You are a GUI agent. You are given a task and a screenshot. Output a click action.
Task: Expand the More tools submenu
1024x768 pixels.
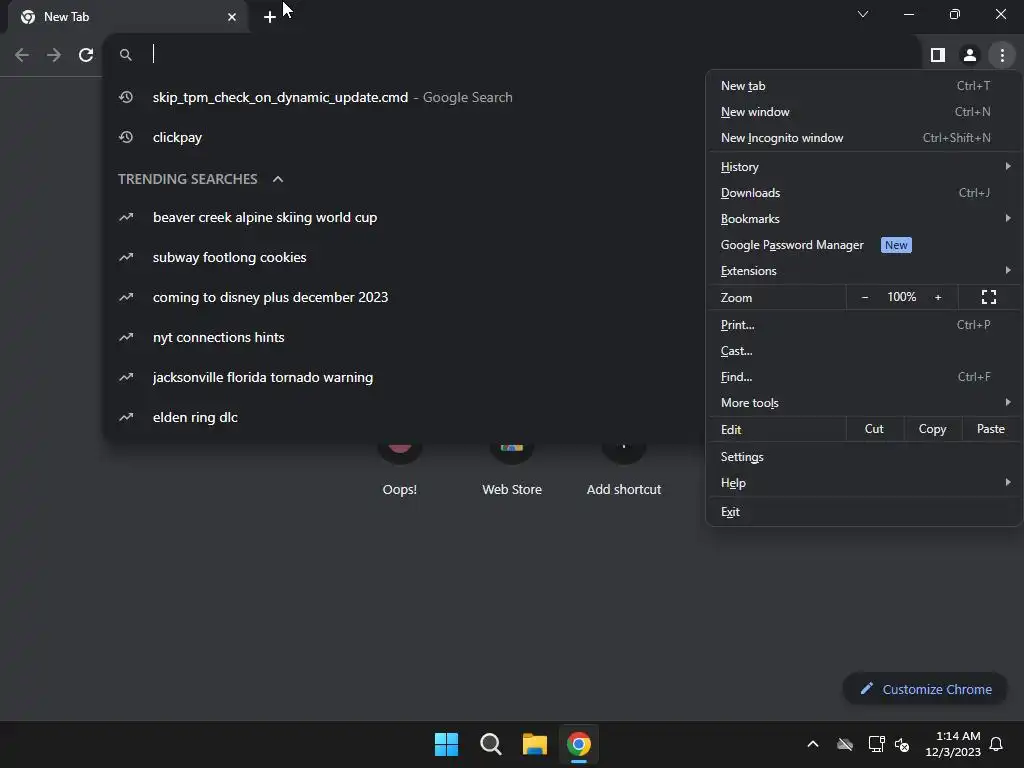click(864, 403)
